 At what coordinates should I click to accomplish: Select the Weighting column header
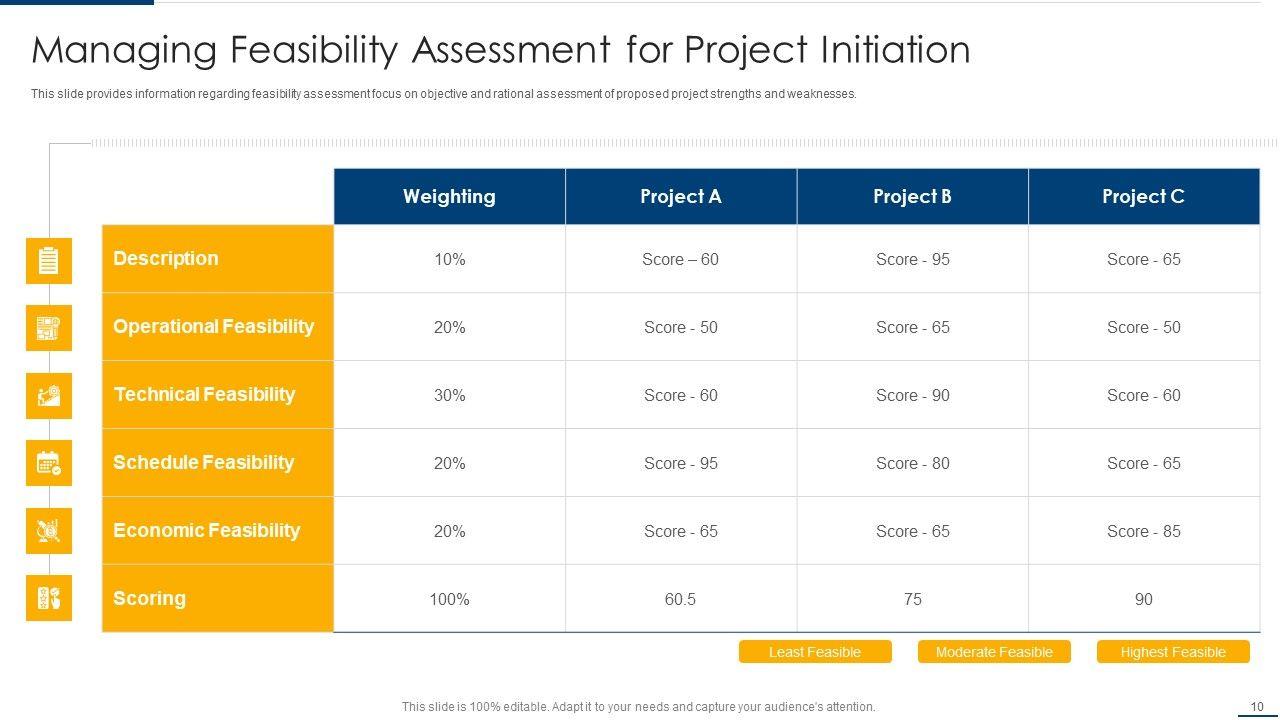[x=449, y=196]
